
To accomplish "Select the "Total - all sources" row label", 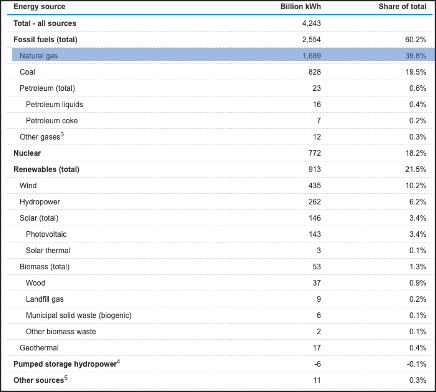I will (45, 23).
